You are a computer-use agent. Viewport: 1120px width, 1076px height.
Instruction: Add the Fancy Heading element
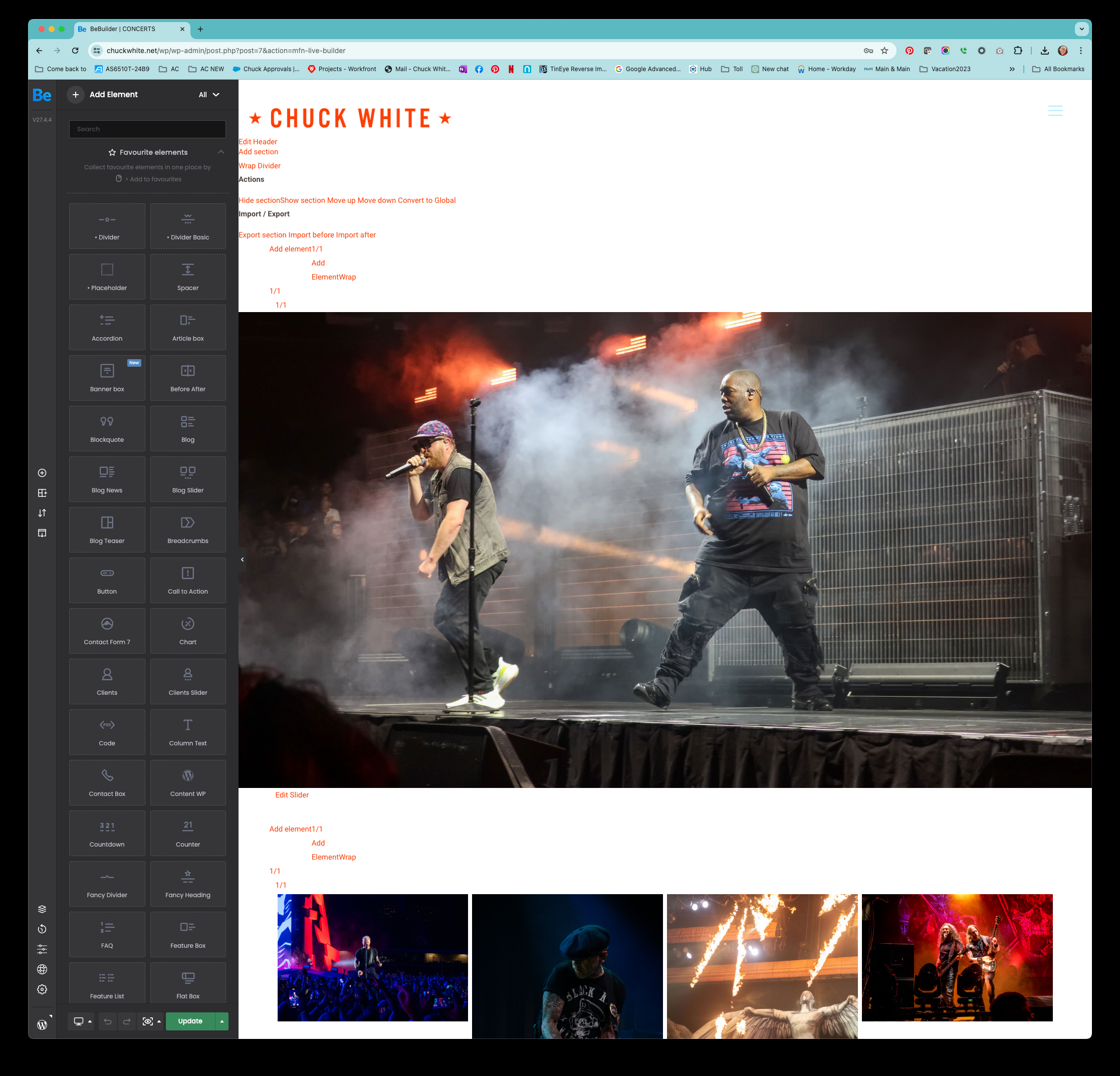(188, 884)
